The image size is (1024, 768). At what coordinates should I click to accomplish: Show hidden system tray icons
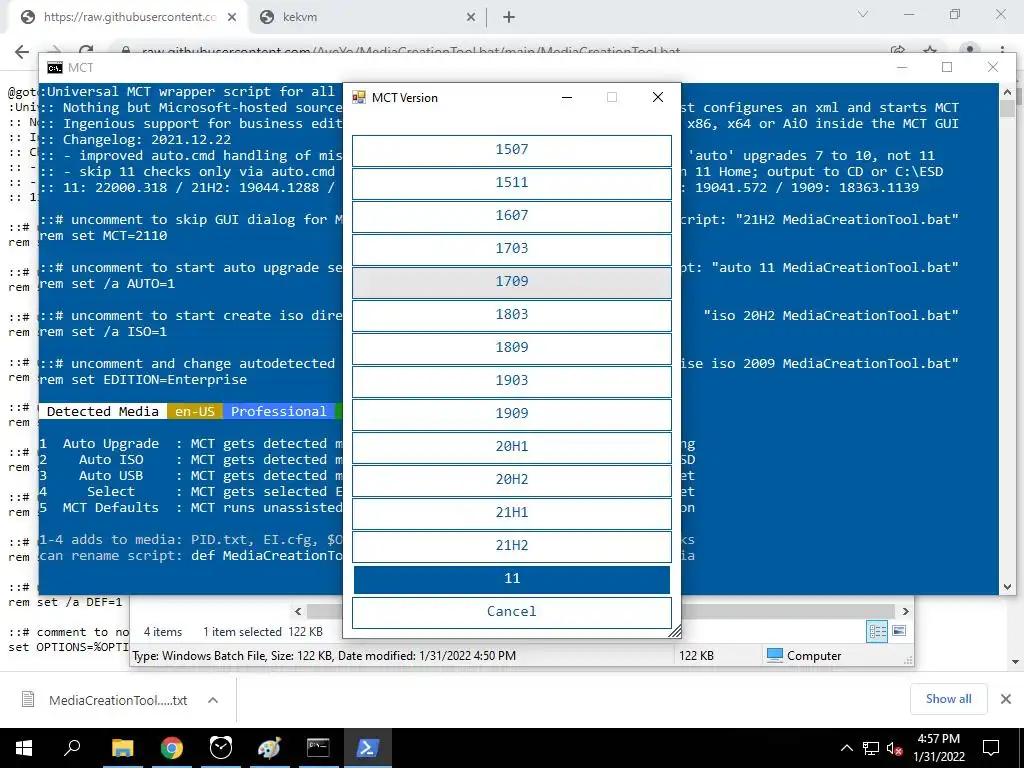846,748
